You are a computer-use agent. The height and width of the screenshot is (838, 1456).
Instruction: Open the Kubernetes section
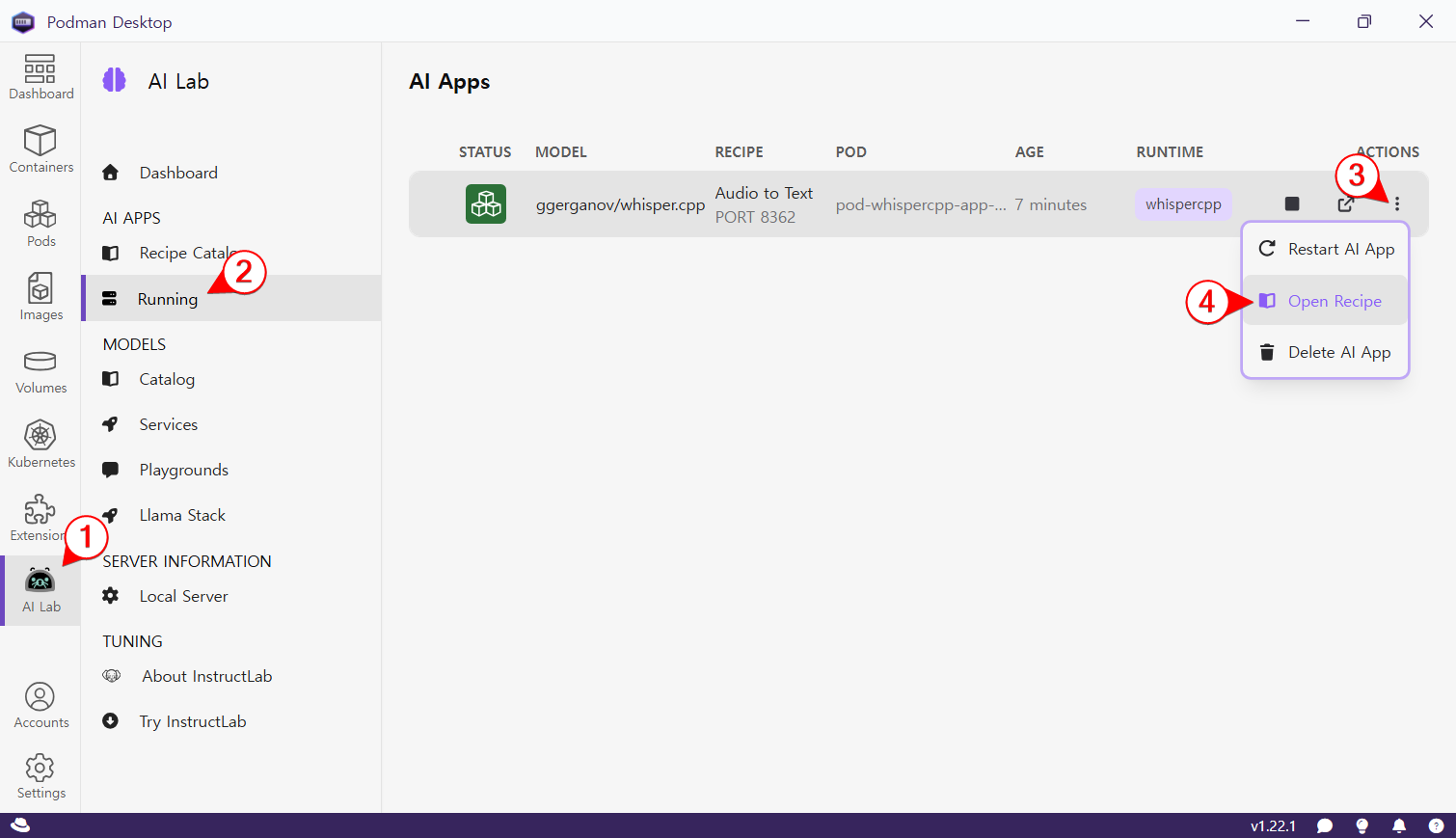tap(40, 445)
